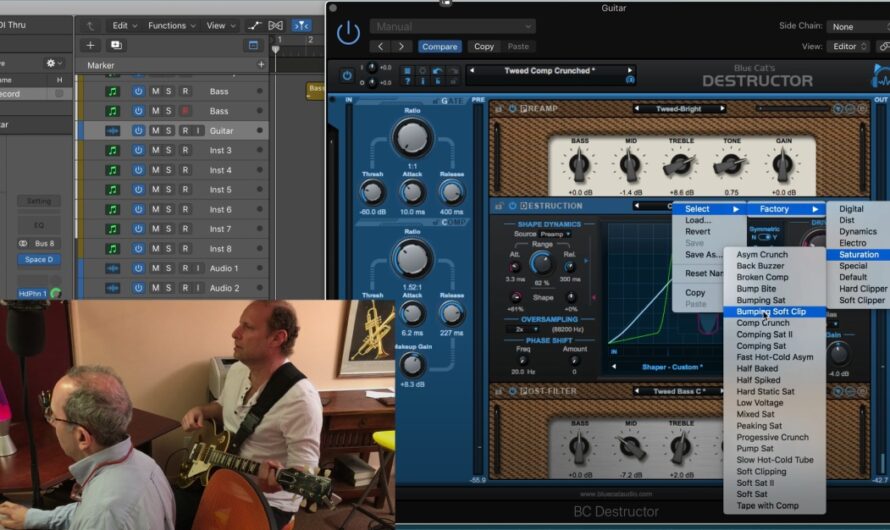
Task: Click the back arrow icon beside Edit
Action: point(90,26)
